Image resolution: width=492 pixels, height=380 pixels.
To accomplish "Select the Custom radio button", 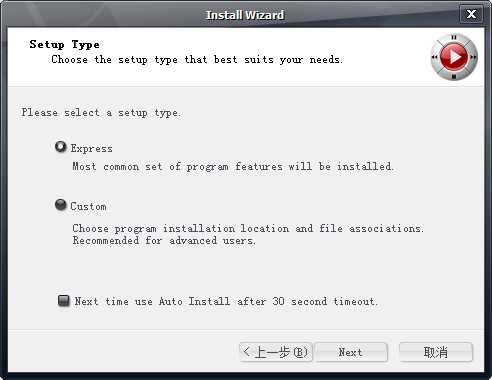I will tap(60, 205).
